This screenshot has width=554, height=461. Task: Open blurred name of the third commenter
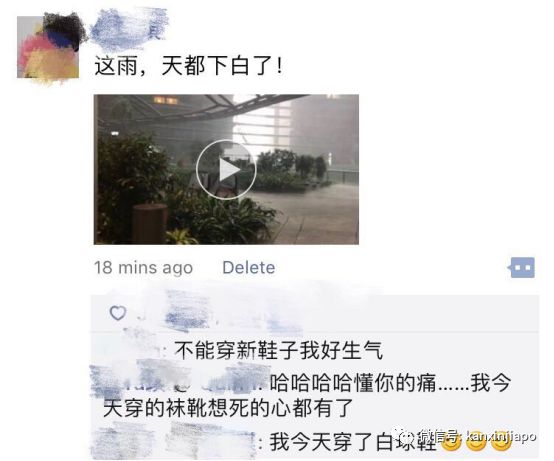pos(175,442)
